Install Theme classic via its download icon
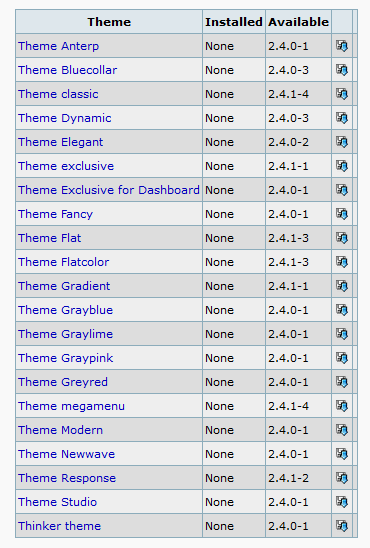Screen dimensions: 370x548 click(x=342, y=94)
